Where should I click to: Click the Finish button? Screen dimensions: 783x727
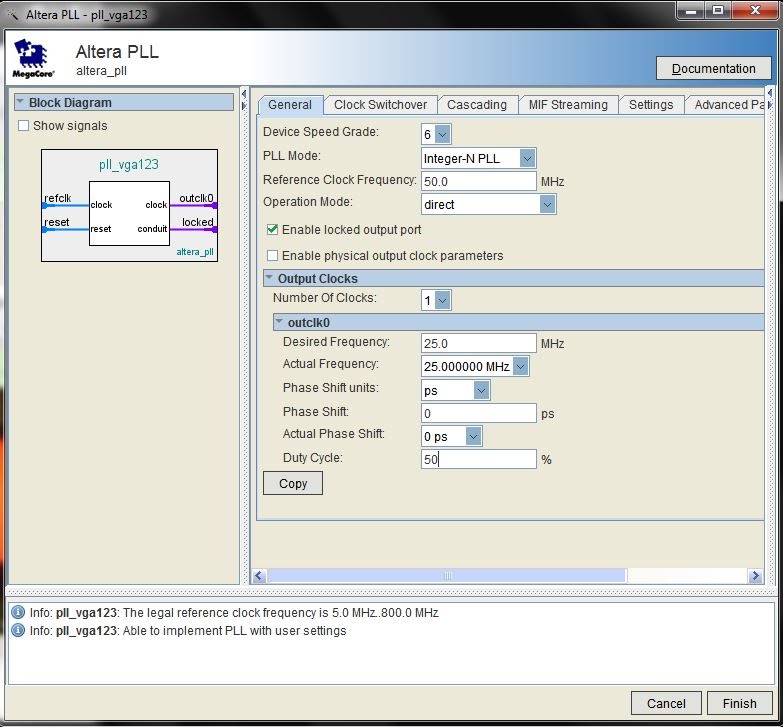click(740, 704)
